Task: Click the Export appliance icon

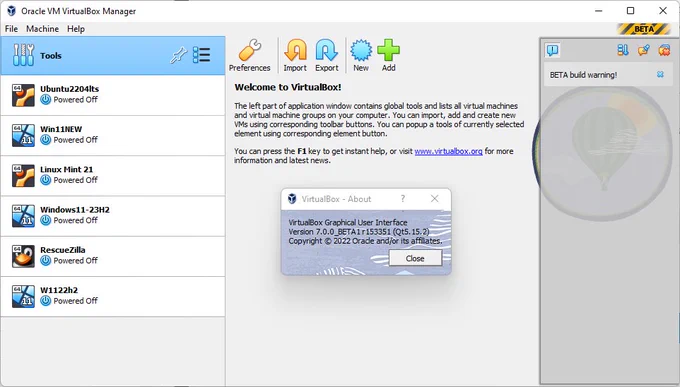Action: (x=327, y=56)
